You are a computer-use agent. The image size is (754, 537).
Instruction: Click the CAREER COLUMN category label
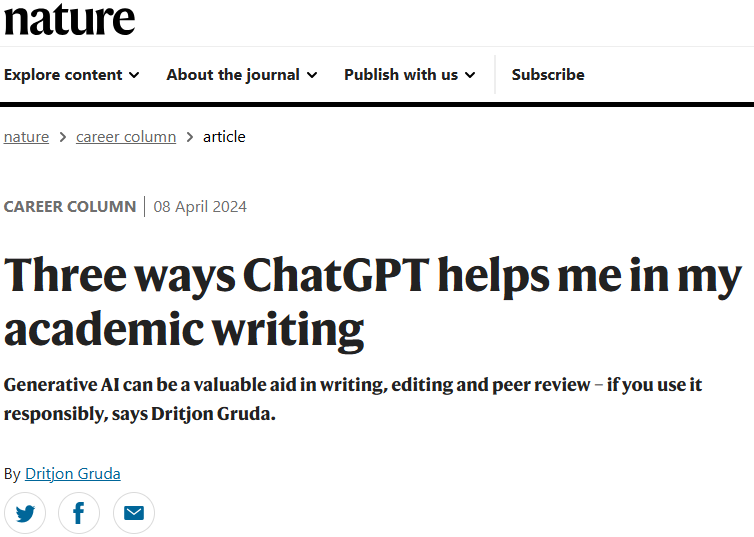tap(70, 207)
